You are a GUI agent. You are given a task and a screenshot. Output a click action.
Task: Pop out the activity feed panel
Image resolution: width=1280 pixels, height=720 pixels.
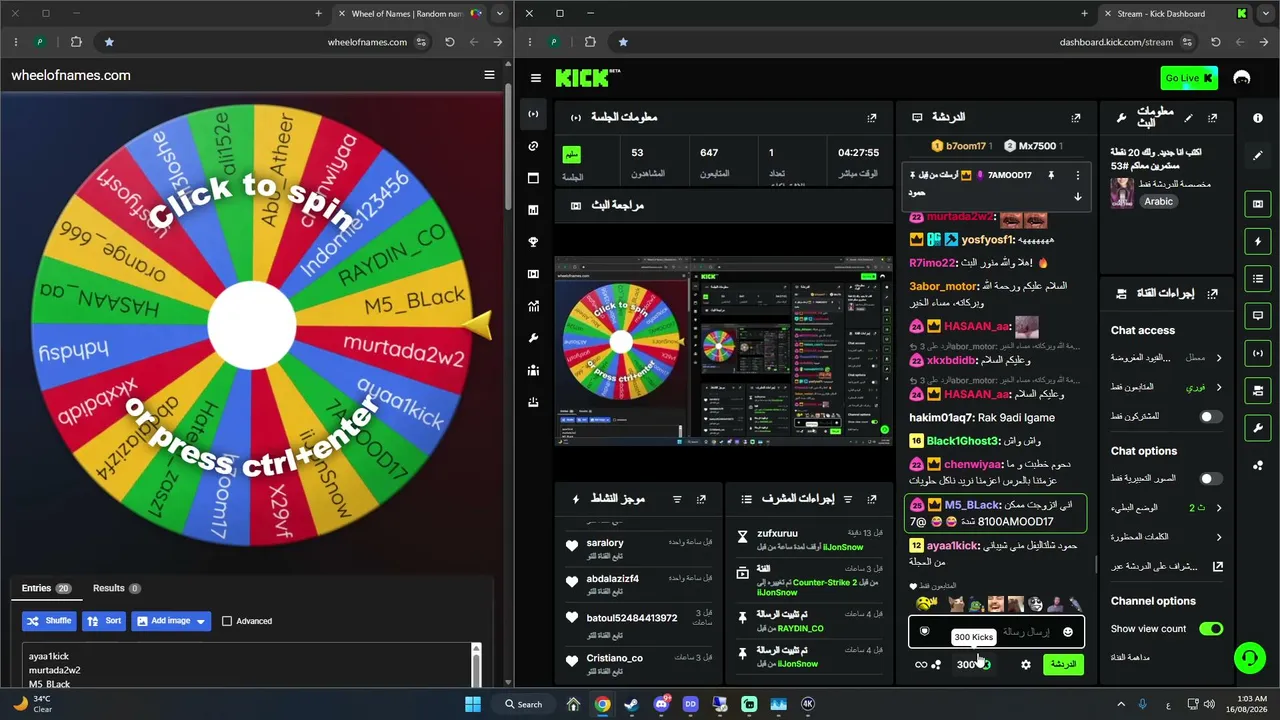702,499
